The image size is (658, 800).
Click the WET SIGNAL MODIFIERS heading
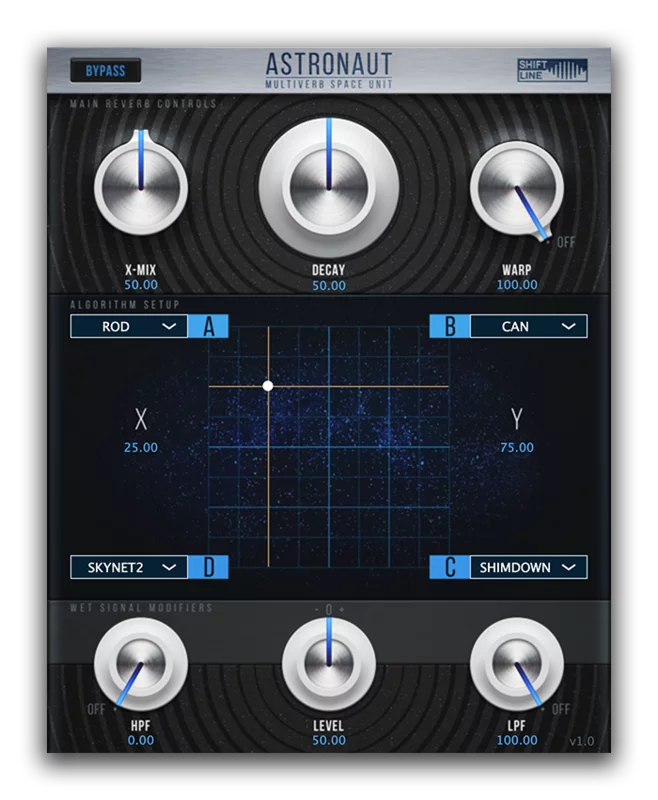point(141,607)
